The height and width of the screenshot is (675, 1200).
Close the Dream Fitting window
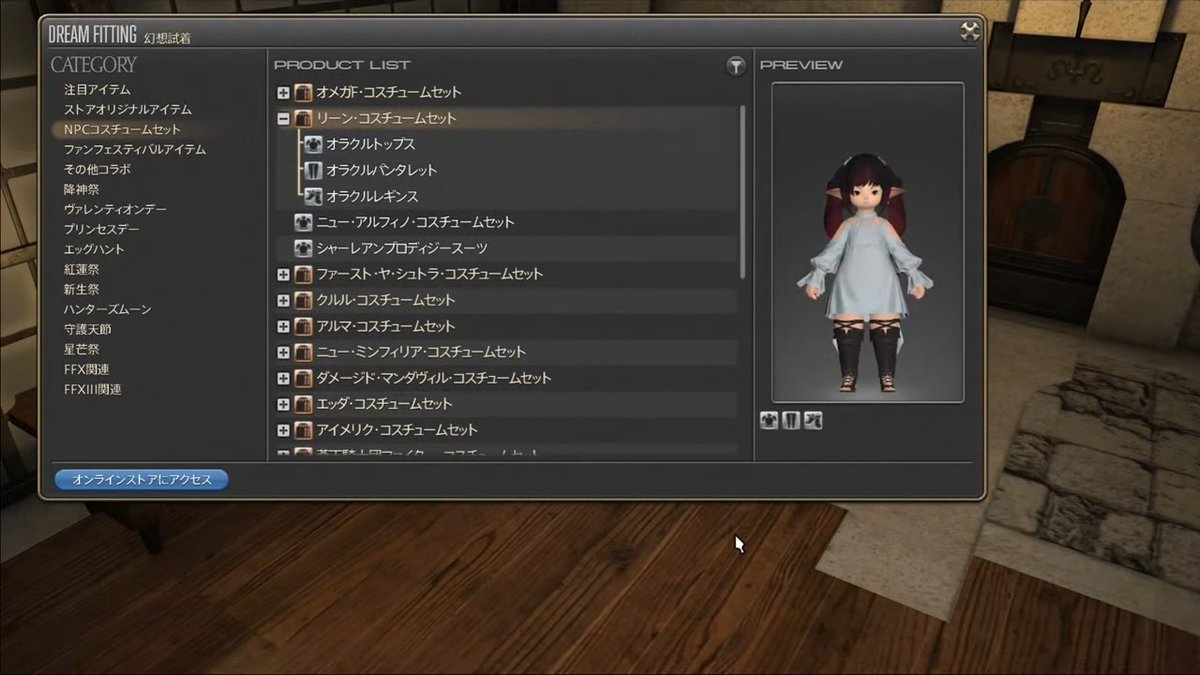click(x=969, y=31)
